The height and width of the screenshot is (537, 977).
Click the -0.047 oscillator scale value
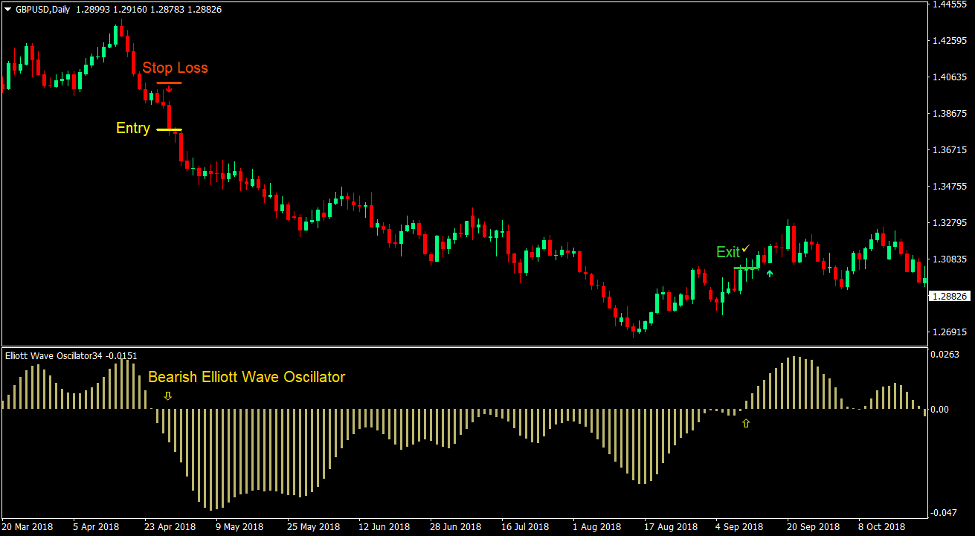point(944,513)
